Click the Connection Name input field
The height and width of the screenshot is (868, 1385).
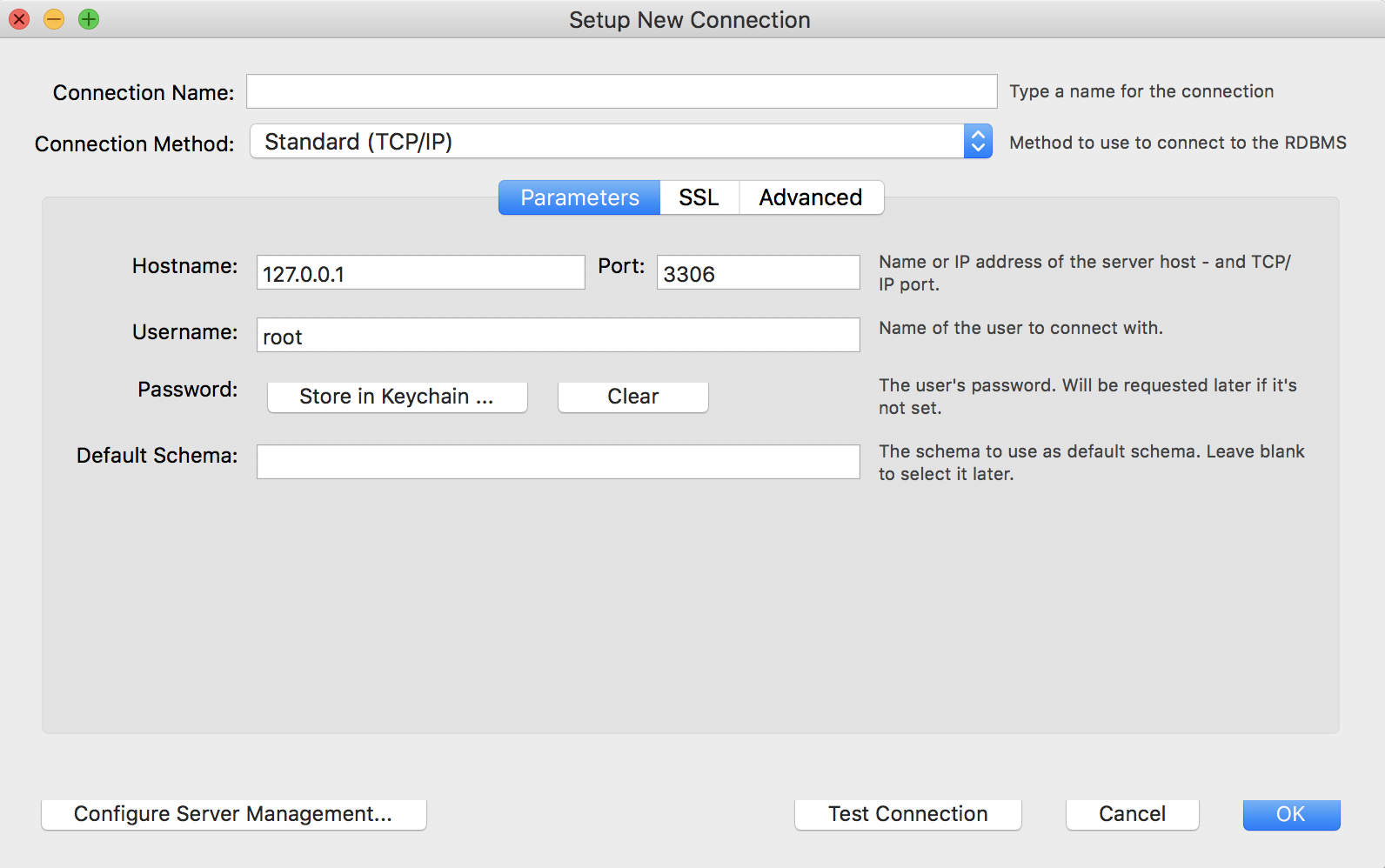pyautogui.click(x=621, y=91)
